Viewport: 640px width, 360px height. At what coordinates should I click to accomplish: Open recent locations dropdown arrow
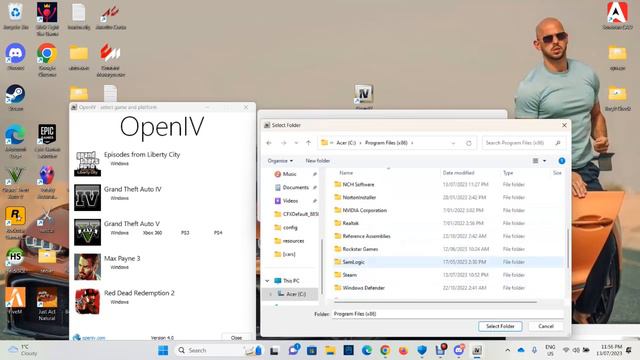pos(296,143)
